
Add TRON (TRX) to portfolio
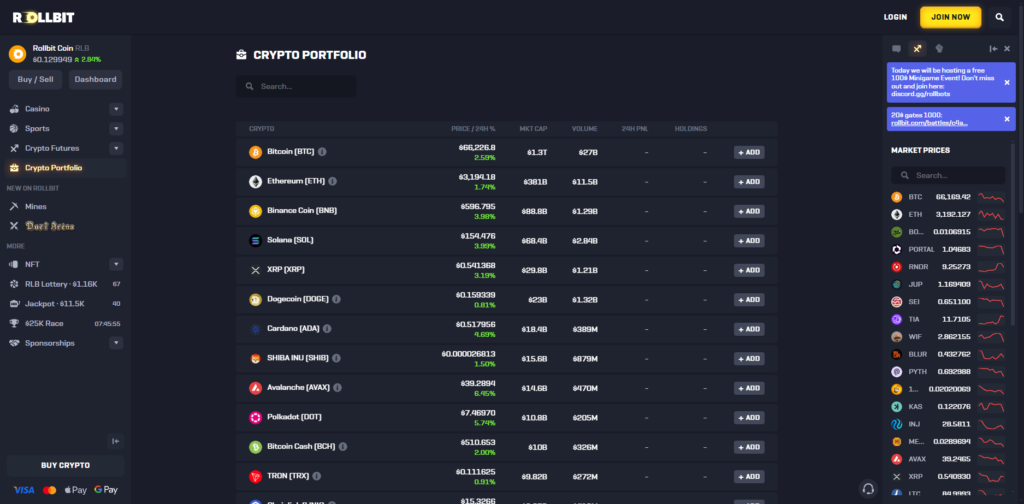(749, 477)
